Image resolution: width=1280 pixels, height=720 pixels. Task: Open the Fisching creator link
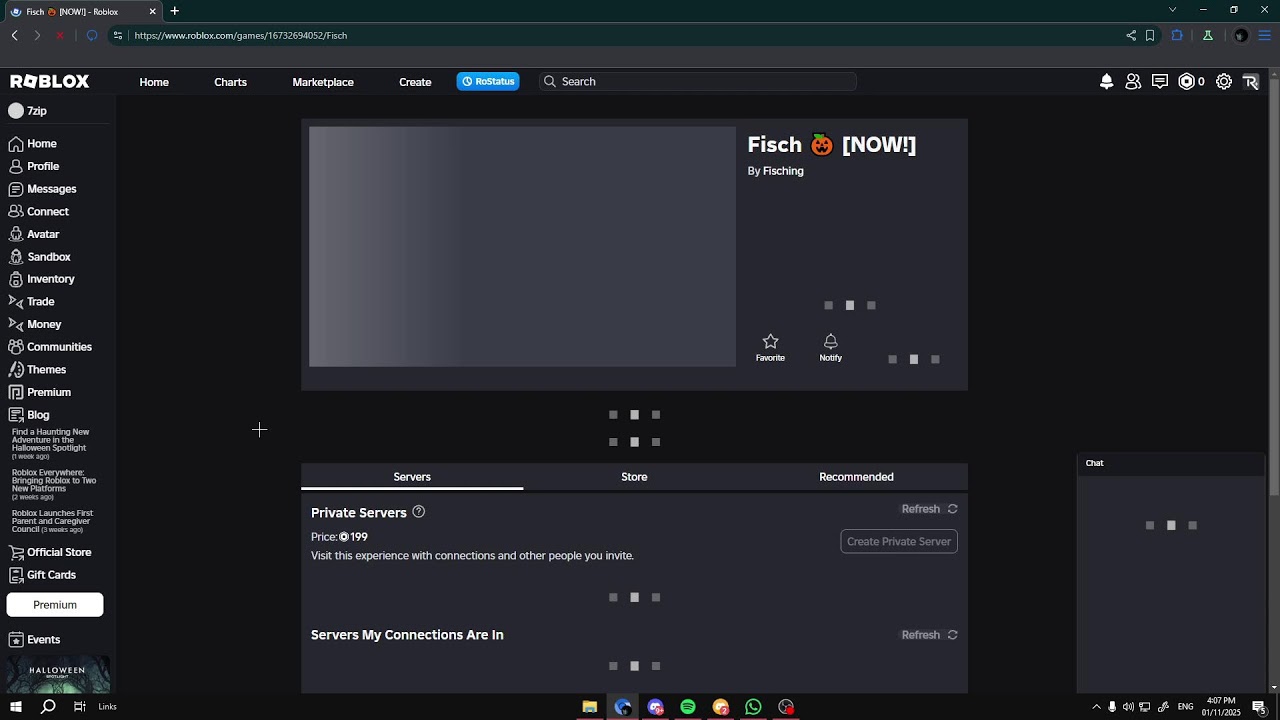click(783, 171)
